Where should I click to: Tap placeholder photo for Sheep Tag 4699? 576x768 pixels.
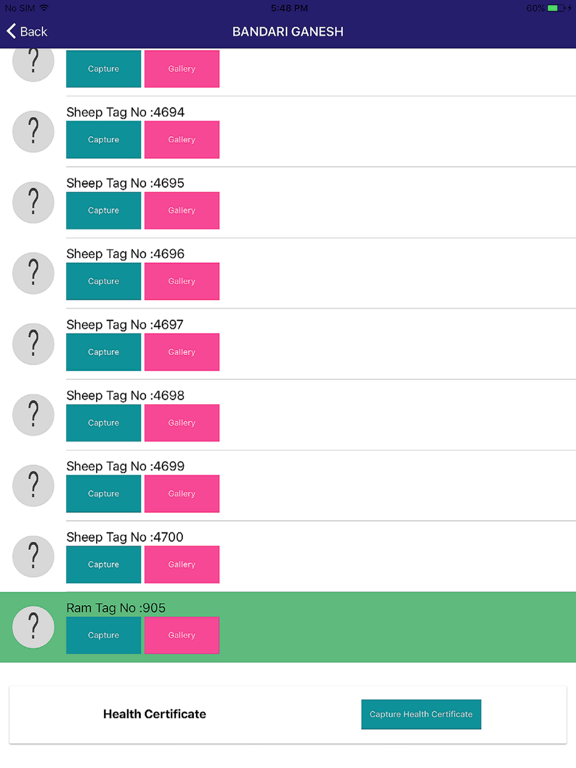[x=33, y=485]
